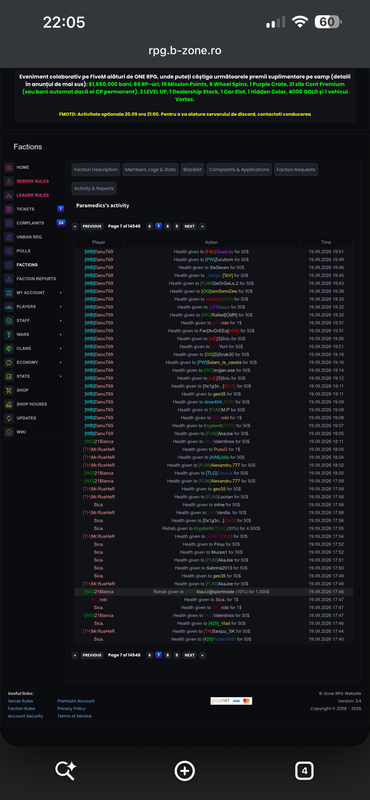Viewport: 370px width, 800px height.
Task: Click the top NEXT page button
Action: click(x=189, y=226)
